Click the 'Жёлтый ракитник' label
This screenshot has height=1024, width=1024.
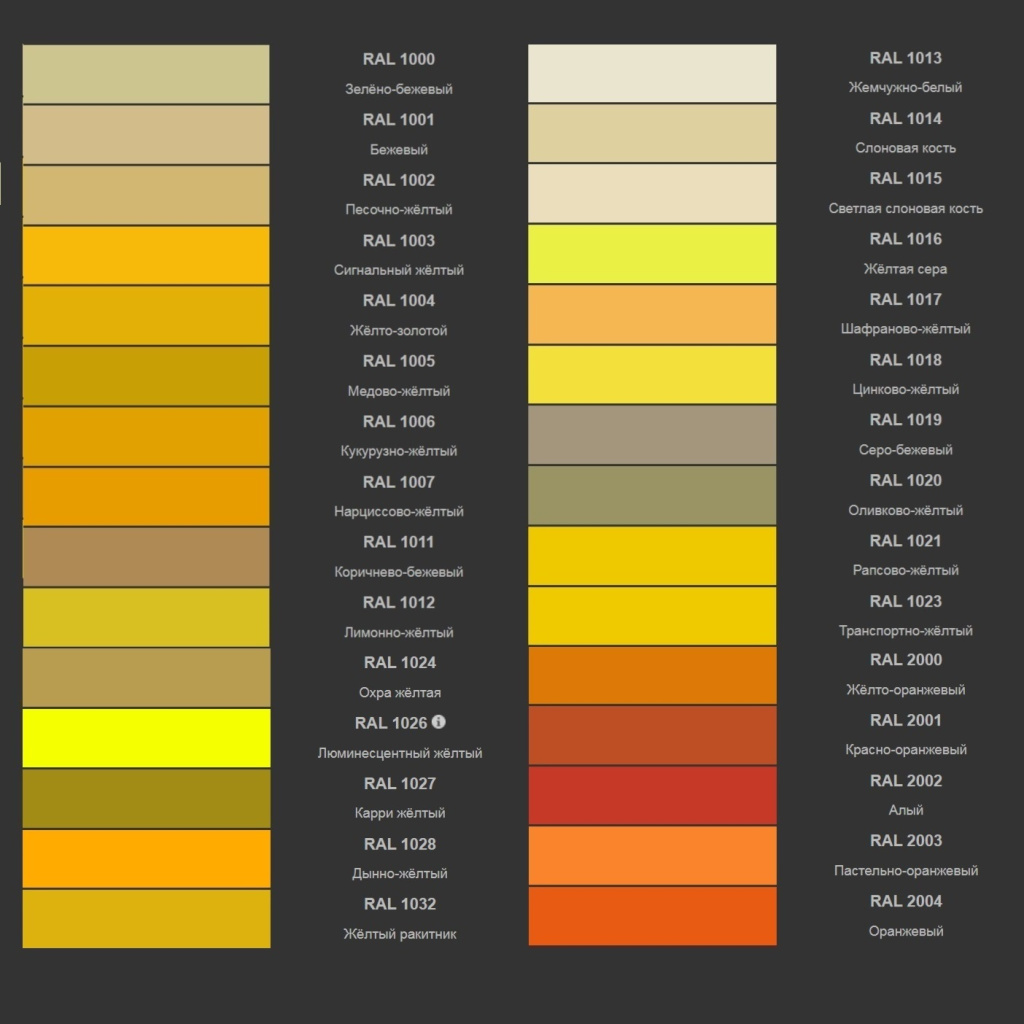point(400,934)
